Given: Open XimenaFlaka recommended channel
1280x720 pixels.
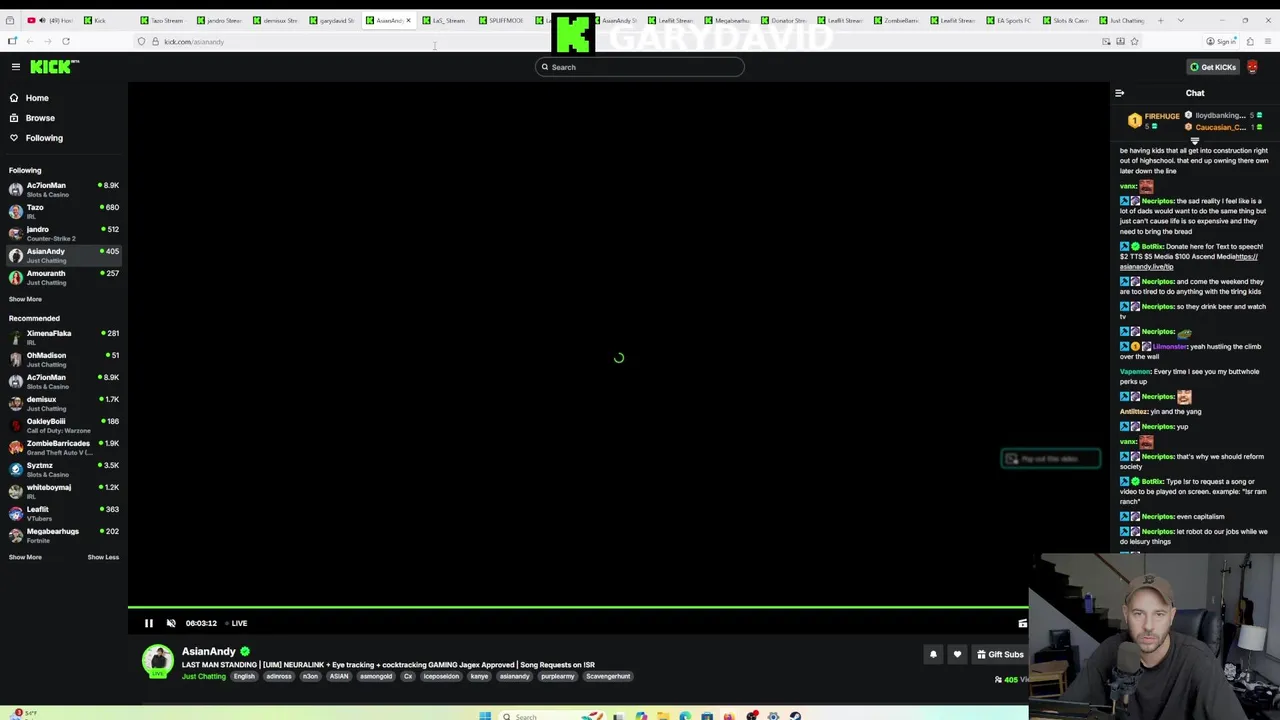Looking at the screenshot, I should pyautogui.click(x=64, y=337).
